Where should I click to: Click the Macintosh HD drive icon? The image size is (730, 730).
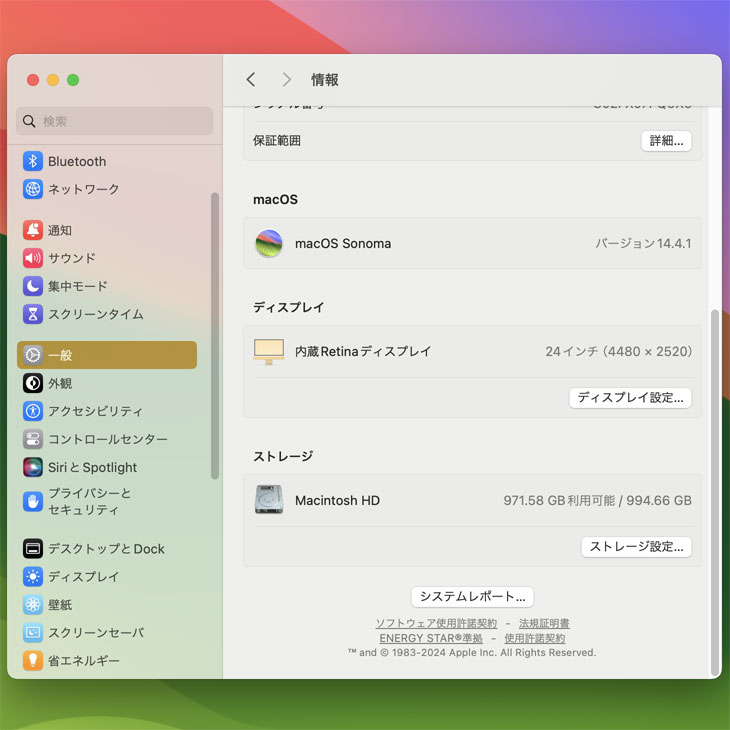[269, 500]
